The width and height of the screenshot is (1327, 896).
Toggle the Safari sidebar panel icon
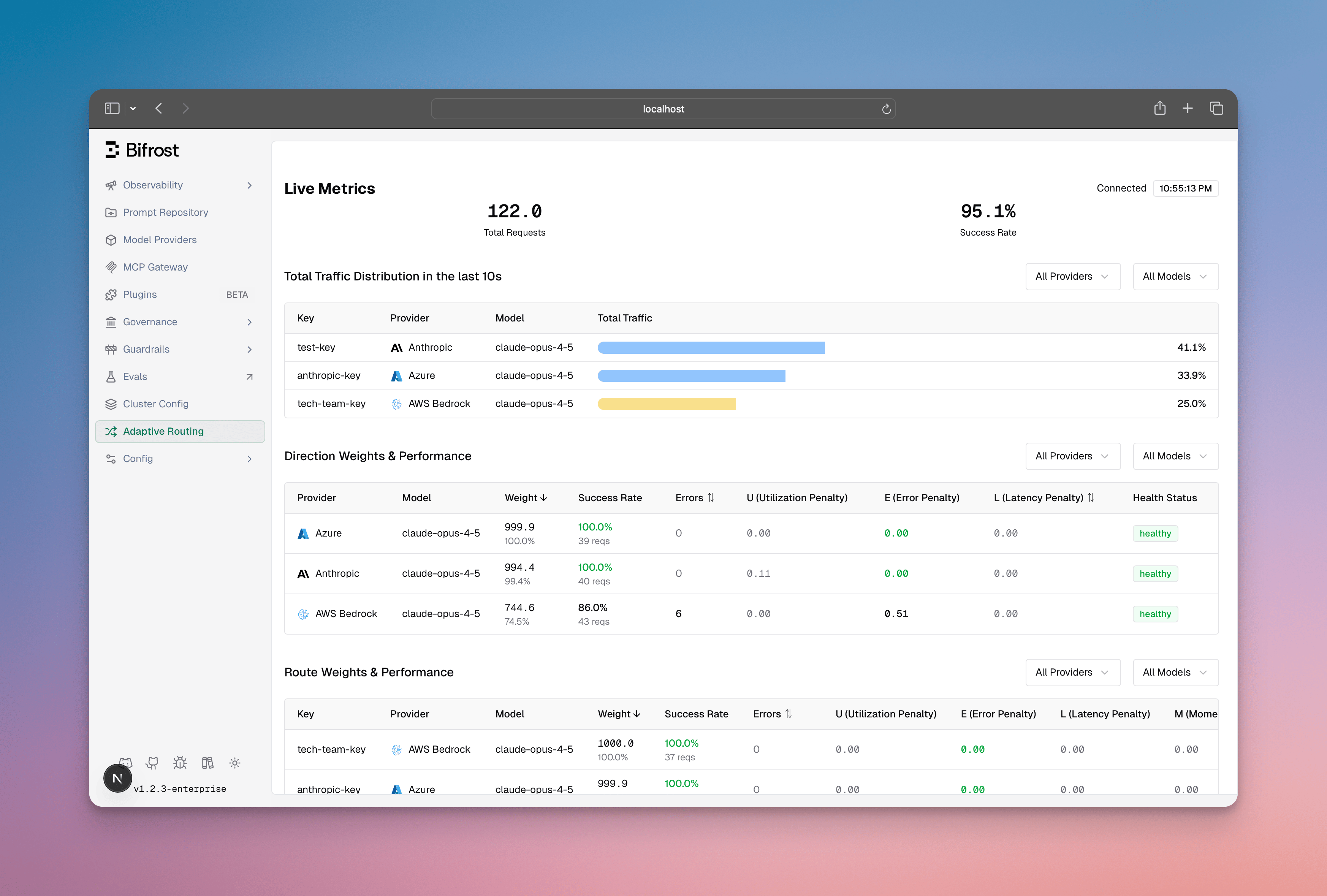[112, 109]
